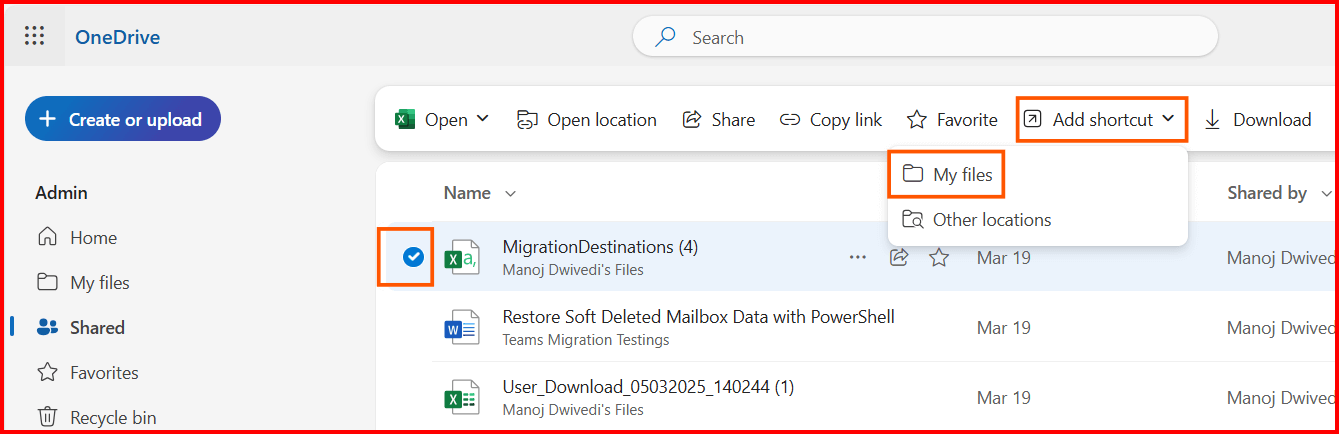
Task: Click the Admin heading in sidebar
Action: click(61, 193)
